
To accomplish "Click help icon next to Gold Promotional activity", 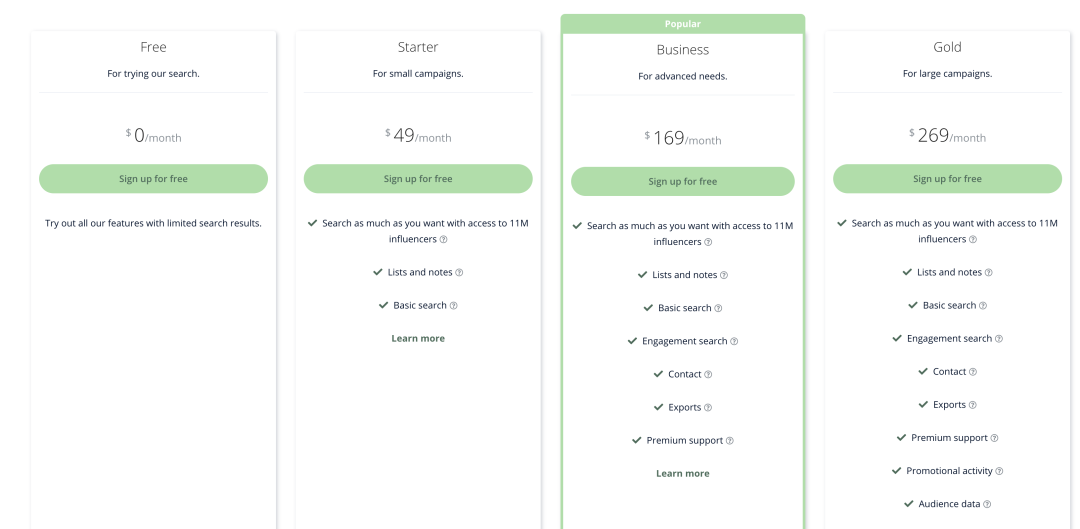I will coord(999,471).
